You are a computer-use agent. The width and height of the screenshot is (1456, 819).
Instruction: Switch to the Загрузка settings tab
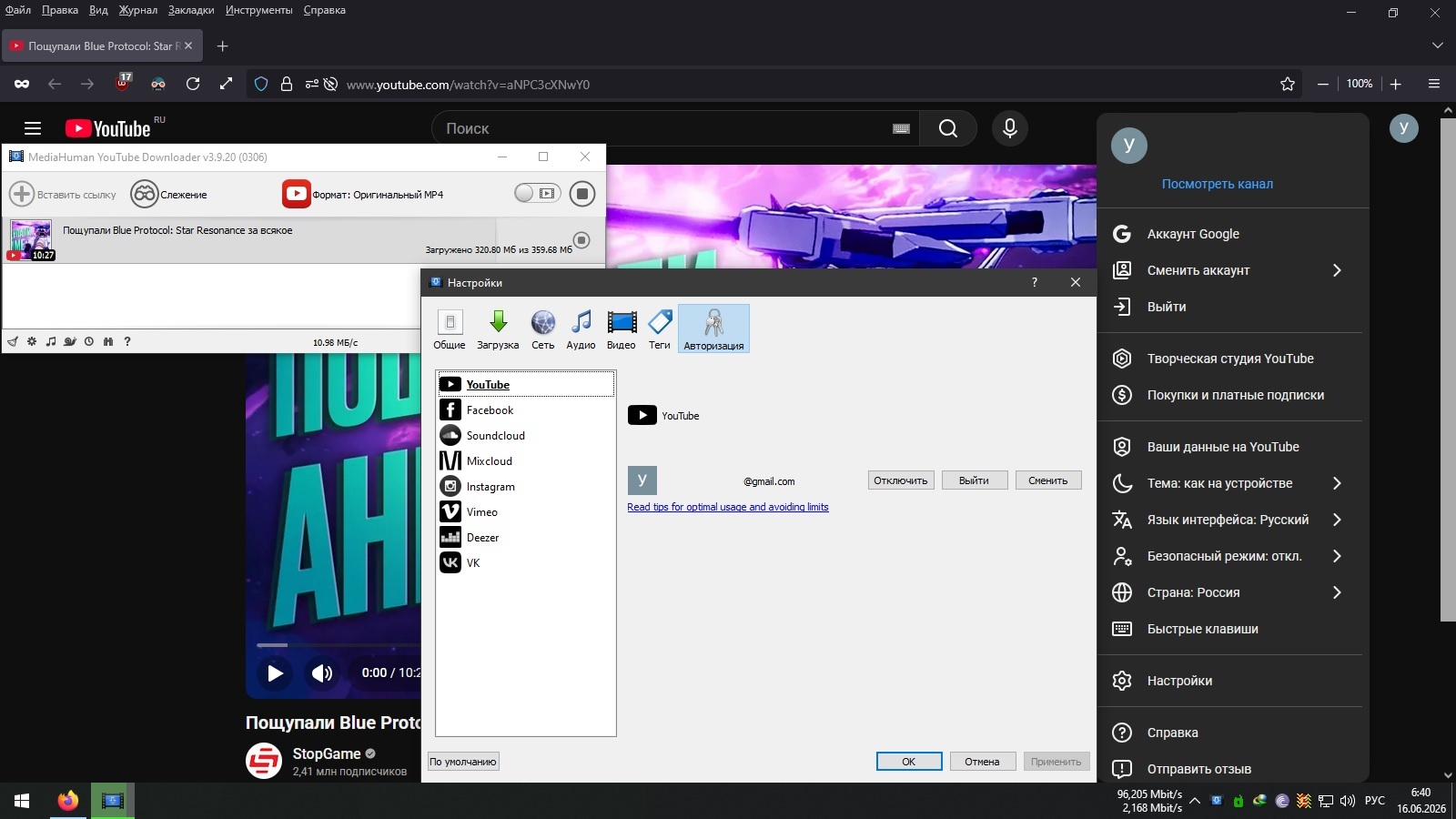(498, 329)
